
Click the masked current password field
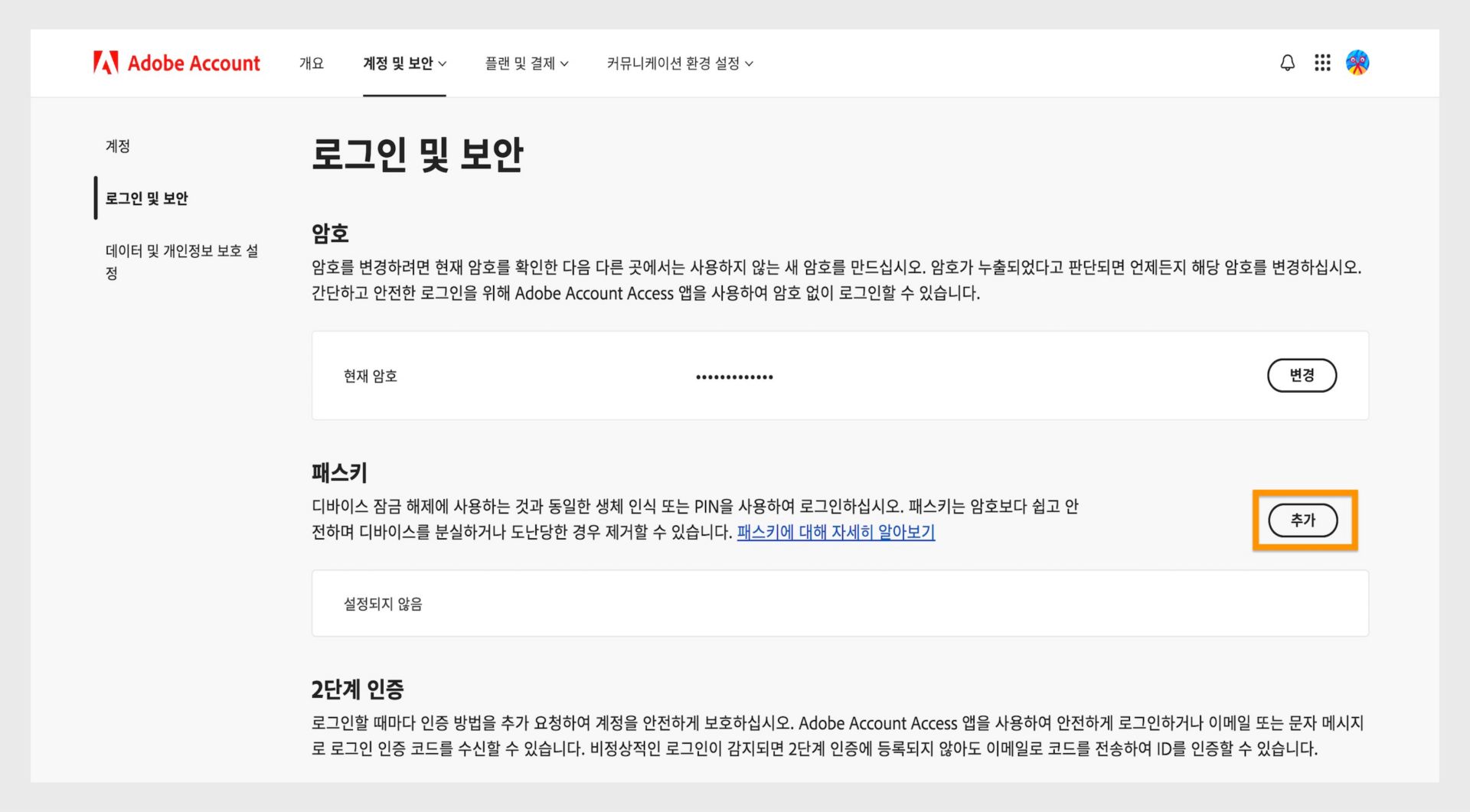click(734, 376)
